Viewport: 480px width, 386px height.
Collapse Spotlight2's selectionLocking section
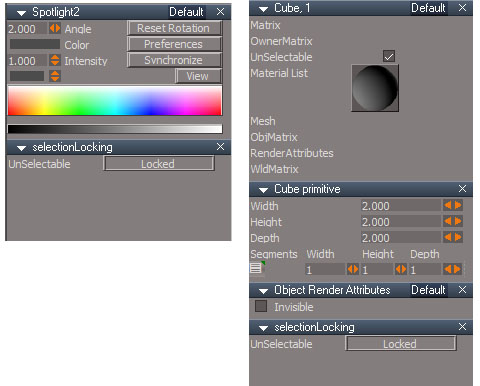pos(22,148)
